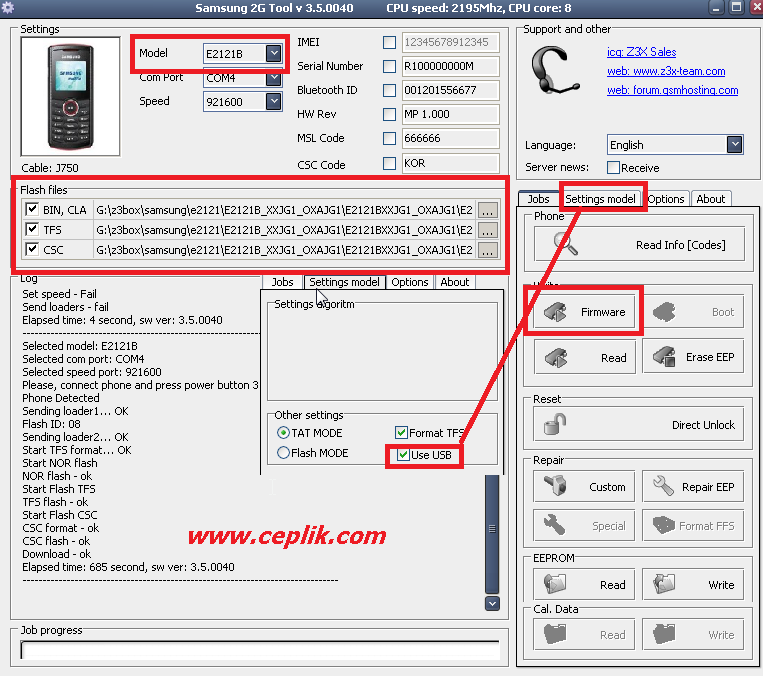Toggle the Format TFS checkbox
This screenshot has width=763, height=676.
point(401,432)
